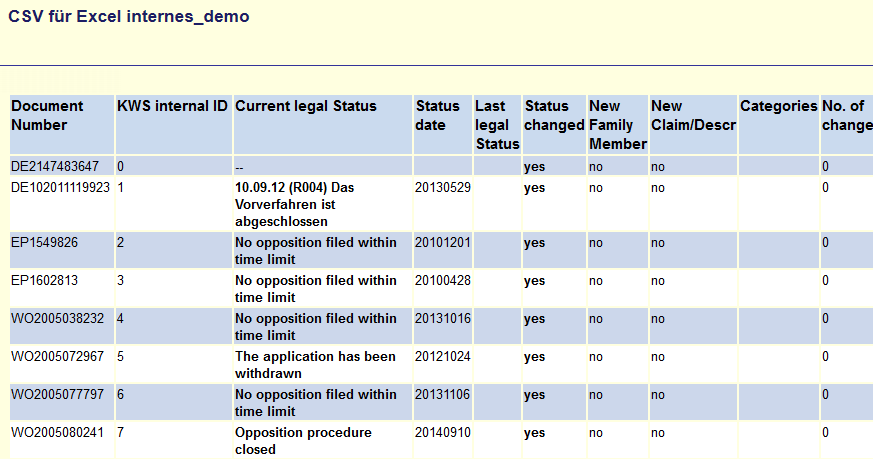Select document number WO2005080241
This screenshot has width=873, height=459.
coord(57,432)
